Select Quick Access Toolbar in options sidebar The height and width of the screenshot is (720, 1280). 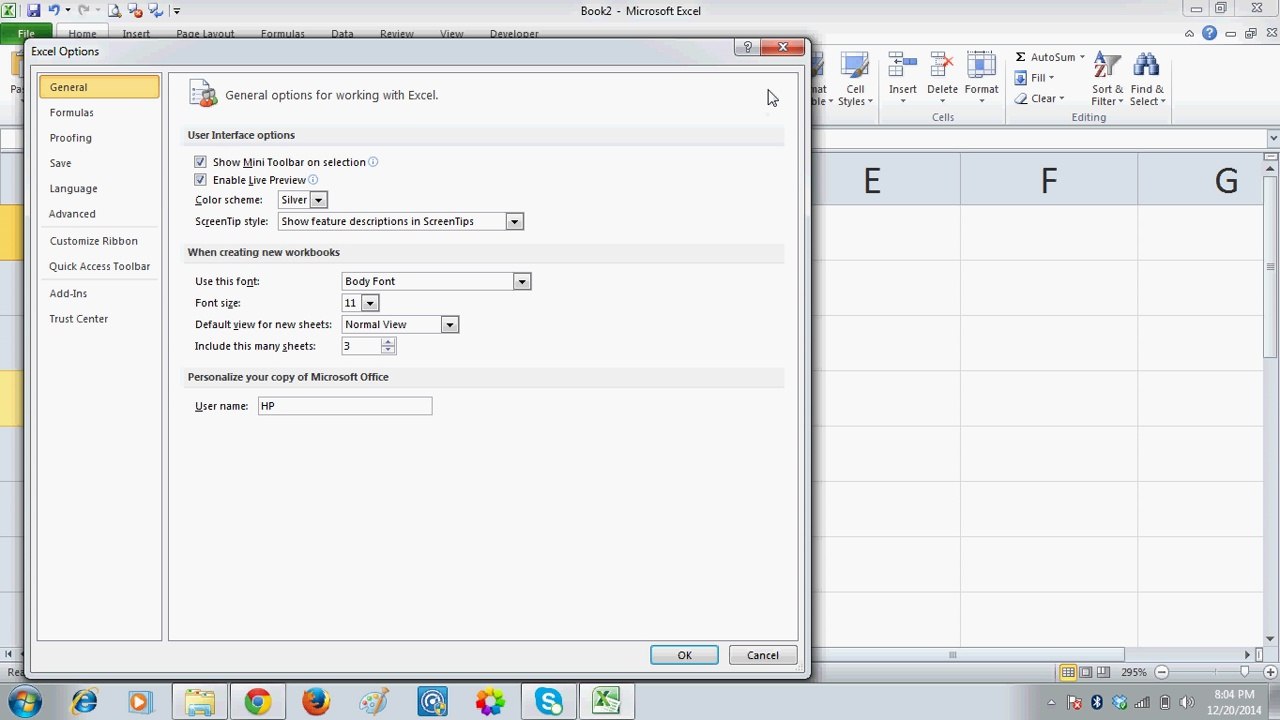click(x=99, y=266)
